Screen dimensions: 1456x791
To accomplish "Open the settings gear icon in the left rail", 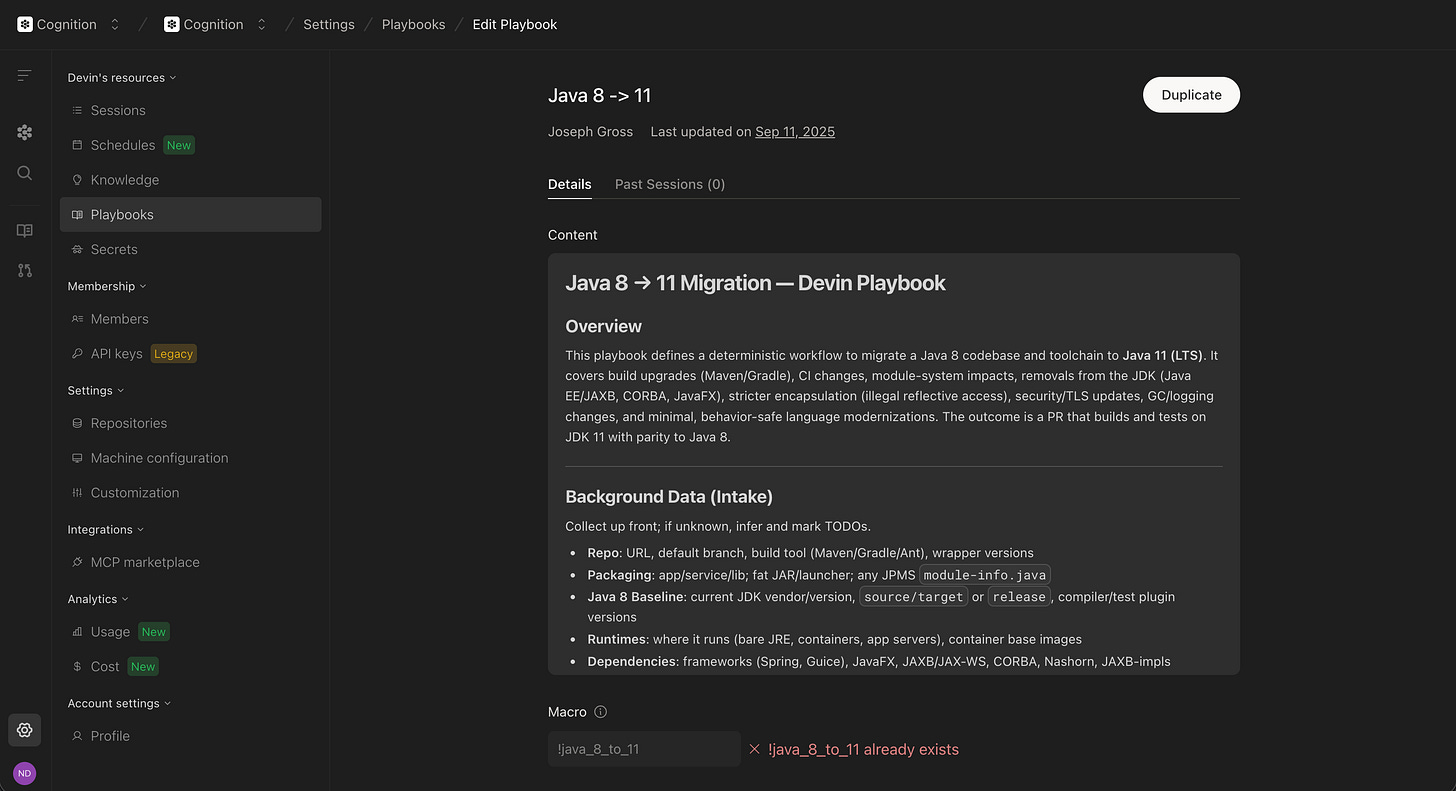I will [25, 730].
